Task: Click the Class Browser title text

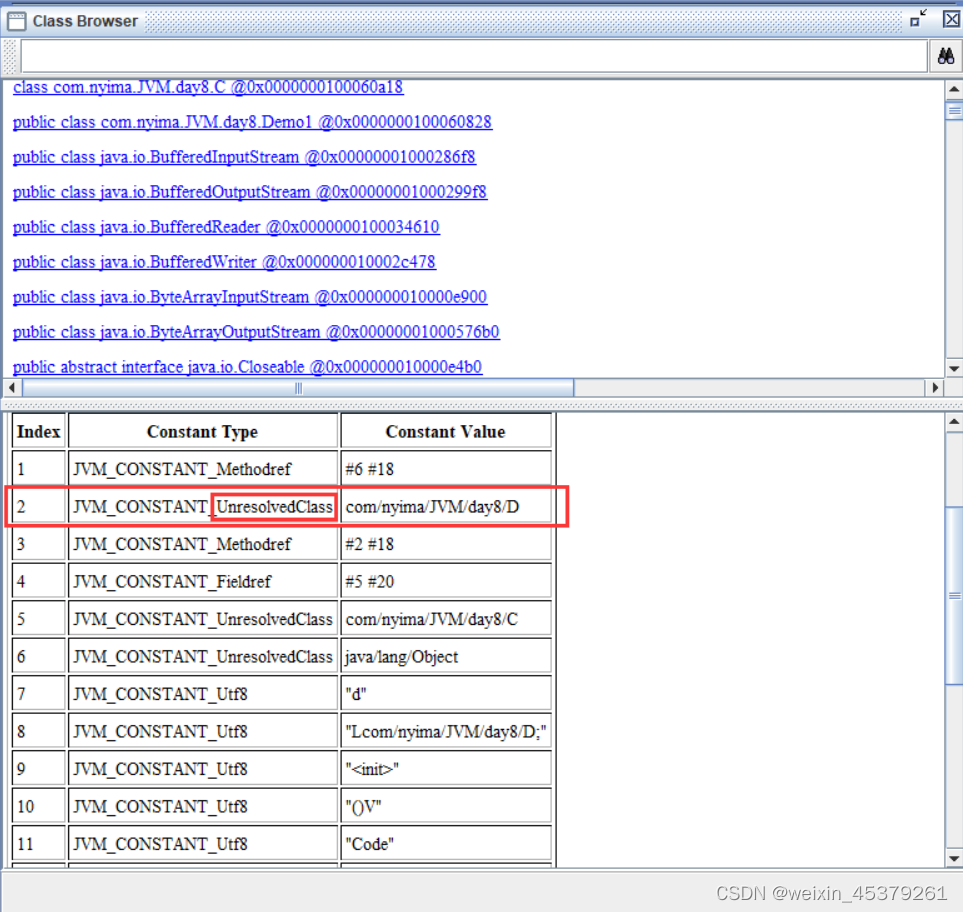Action: point(85,21)
